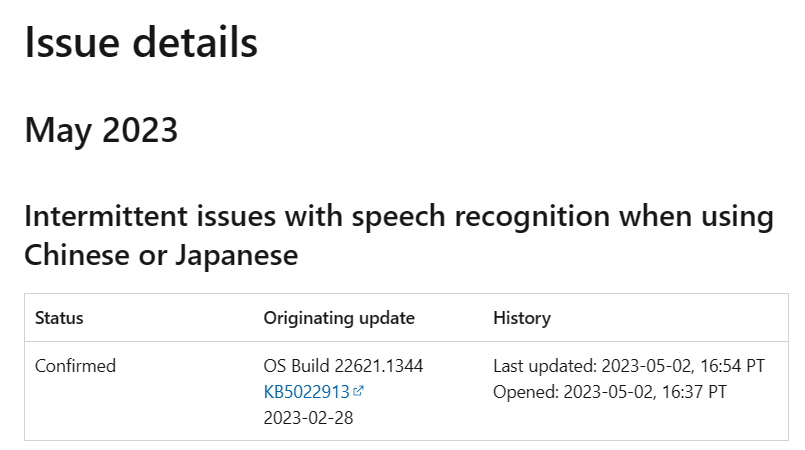Click the "Status" column header

click(59, 318)
